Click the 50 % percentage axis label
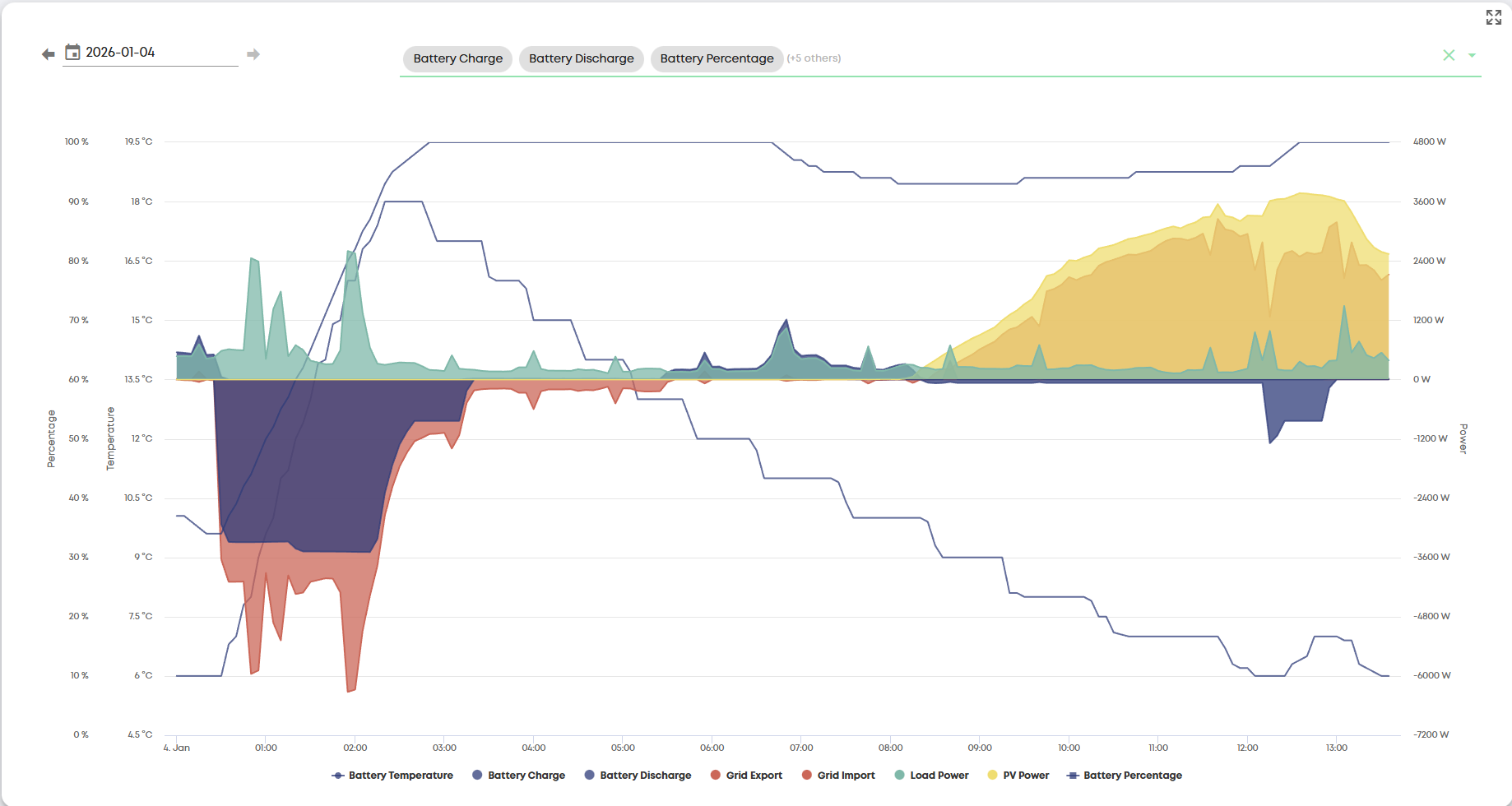Viewport: 1512px width, 806px height. [79, 438]
